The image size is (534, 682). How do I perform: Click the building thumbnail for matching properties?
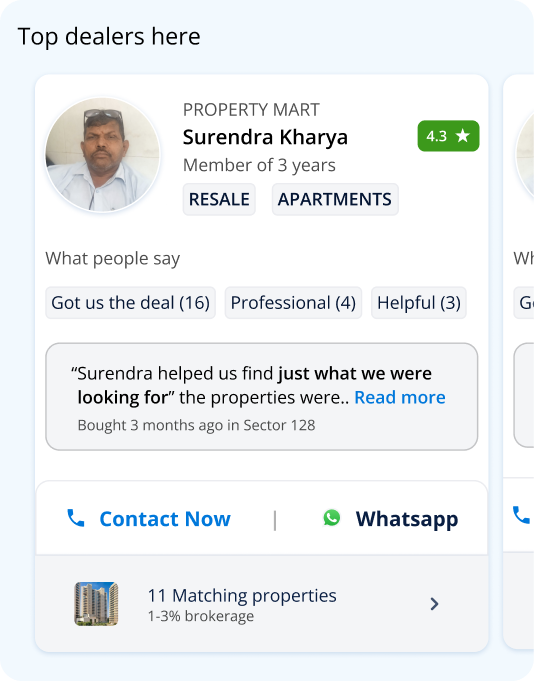click(x=96, y=604)
